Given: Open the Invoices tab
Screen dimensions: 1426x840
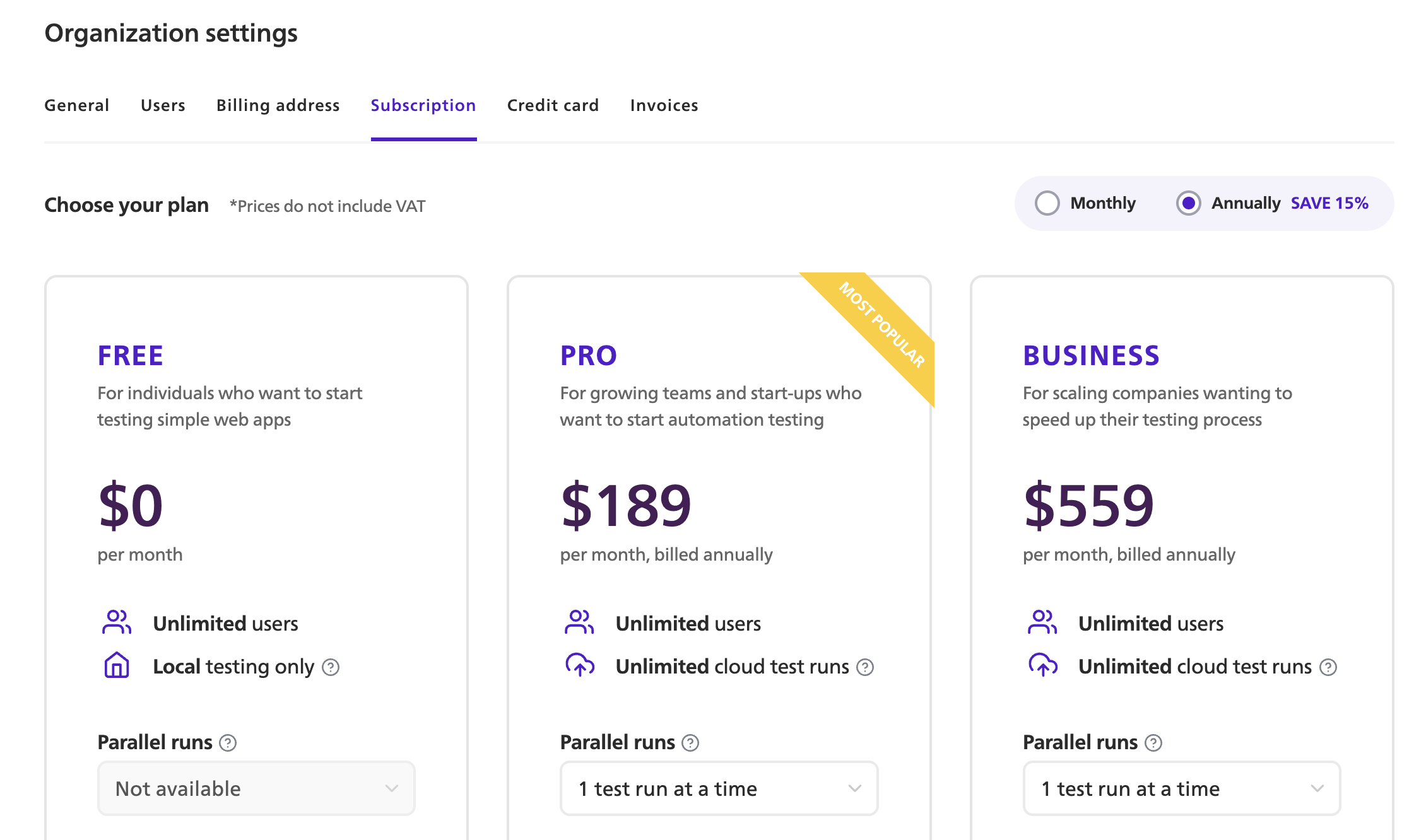Looking at the screenshot, I should click(x=663, y=105).
